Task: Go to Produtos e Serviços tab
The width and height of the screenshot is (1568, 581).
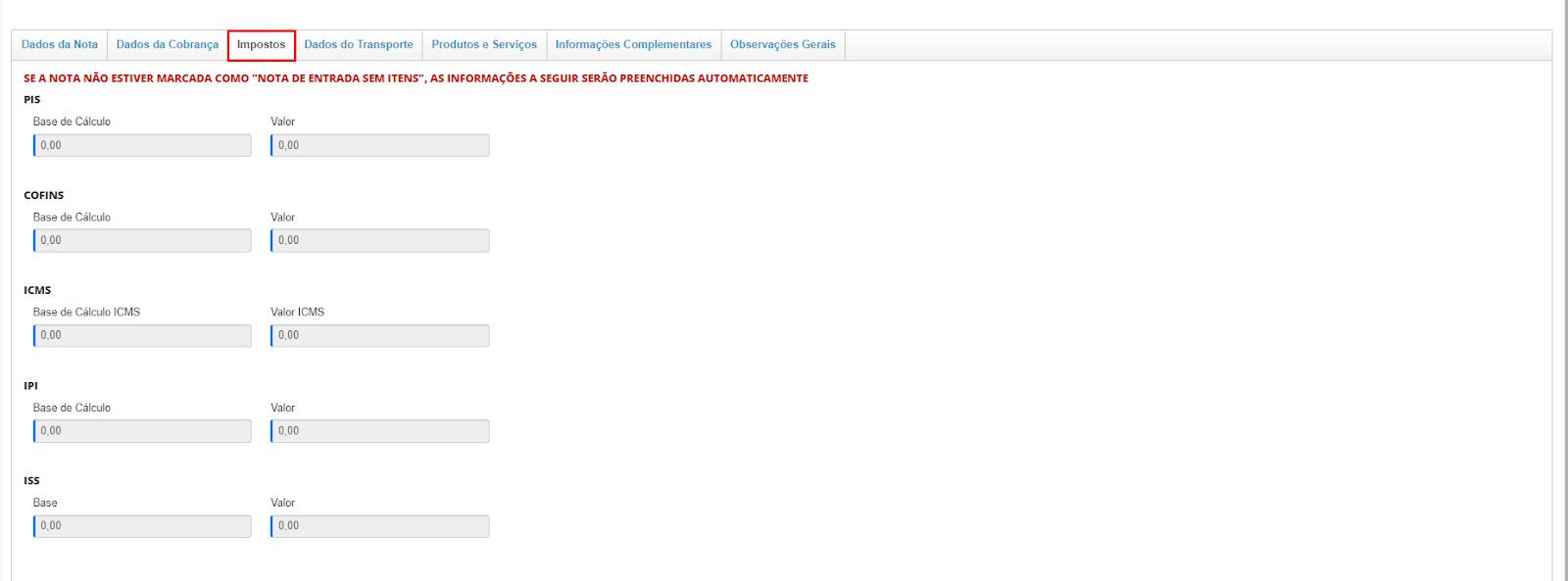Action: coord(484,45)
